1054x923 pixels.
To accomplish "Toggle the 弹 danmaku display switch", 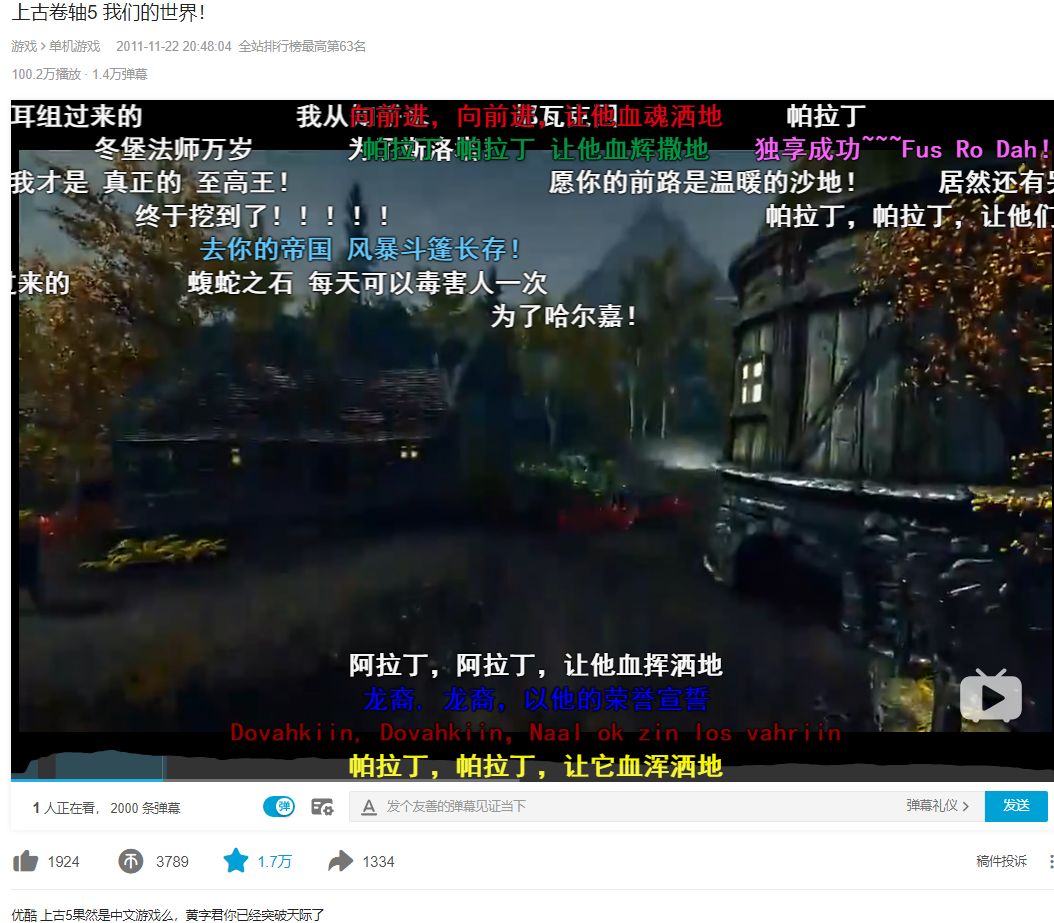I will [279, 806].
